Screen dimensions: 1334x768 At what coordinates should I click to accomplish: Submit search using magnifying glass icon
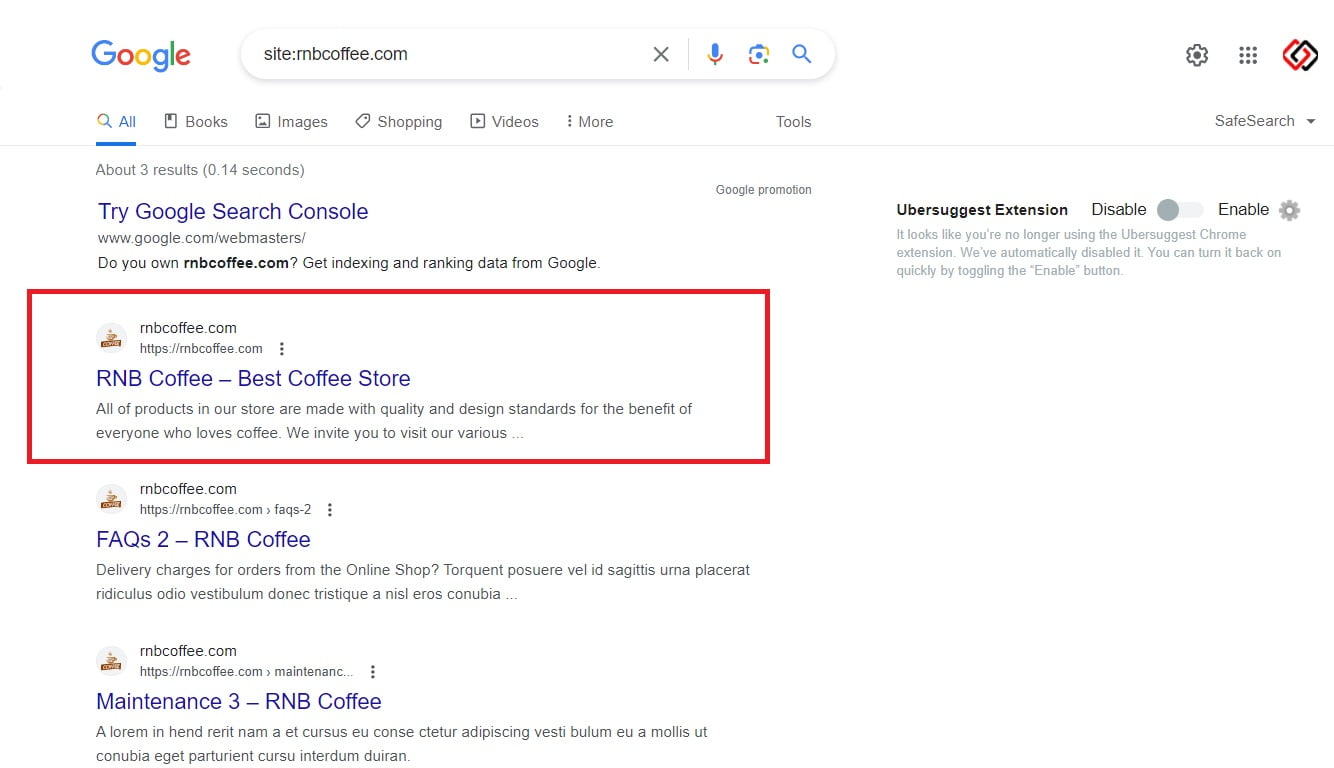[802, 54]
